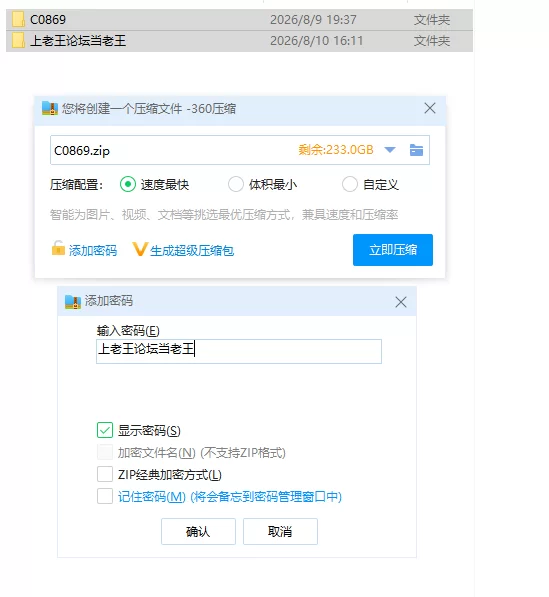Image resolution: width=549 pixels, height=597 pixels.
Task: Open the 生成超级压缩包 link
Action: tap(192, 251)
